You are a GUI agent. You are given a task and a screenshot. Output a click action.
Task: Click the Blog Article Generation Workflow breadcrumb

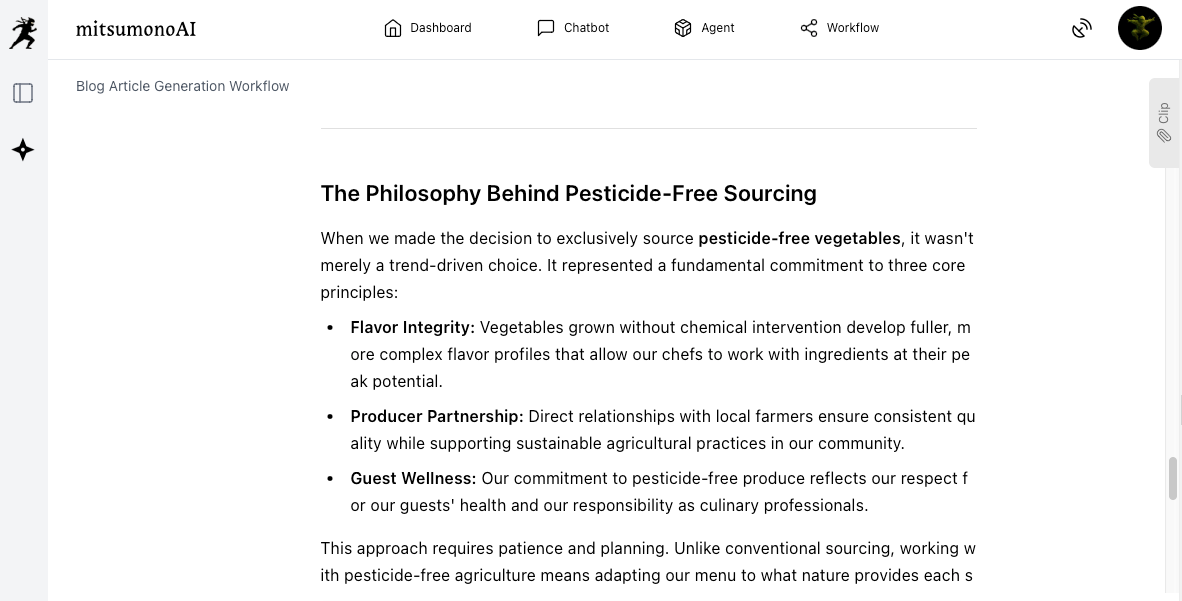pyautogui.click(x=183, y=86)
